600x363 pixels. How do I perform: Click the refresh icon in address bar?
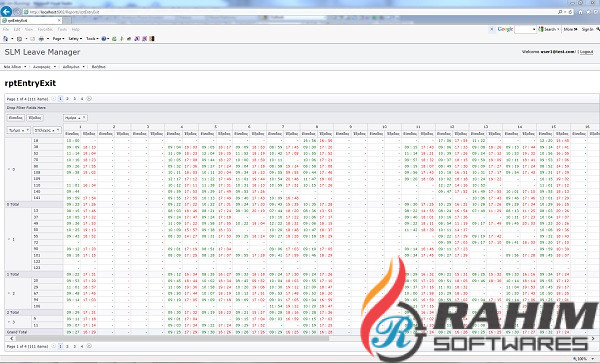click(x=571, y=12)
